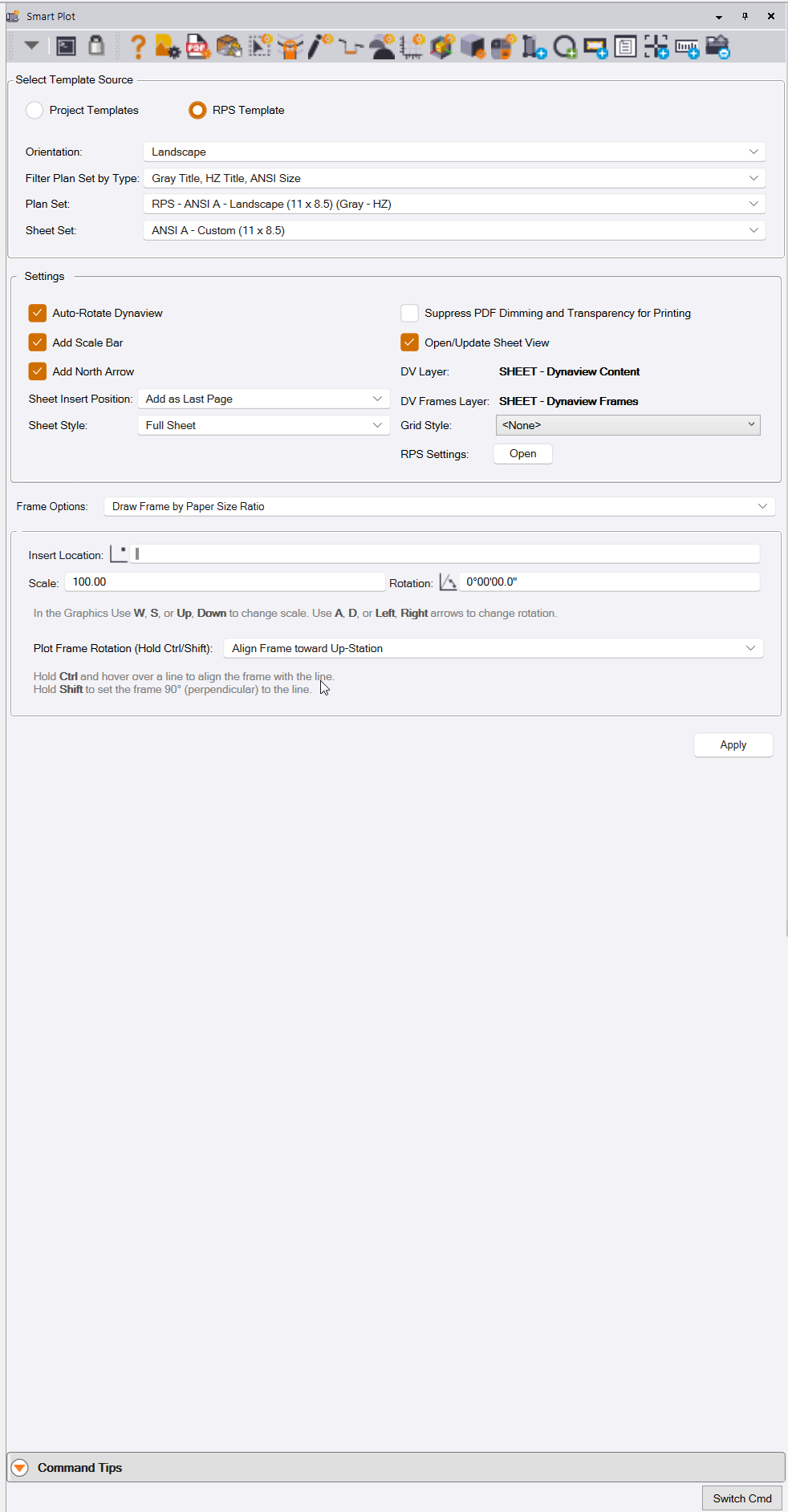Disable the Add North Arrow checkbox

38,371
